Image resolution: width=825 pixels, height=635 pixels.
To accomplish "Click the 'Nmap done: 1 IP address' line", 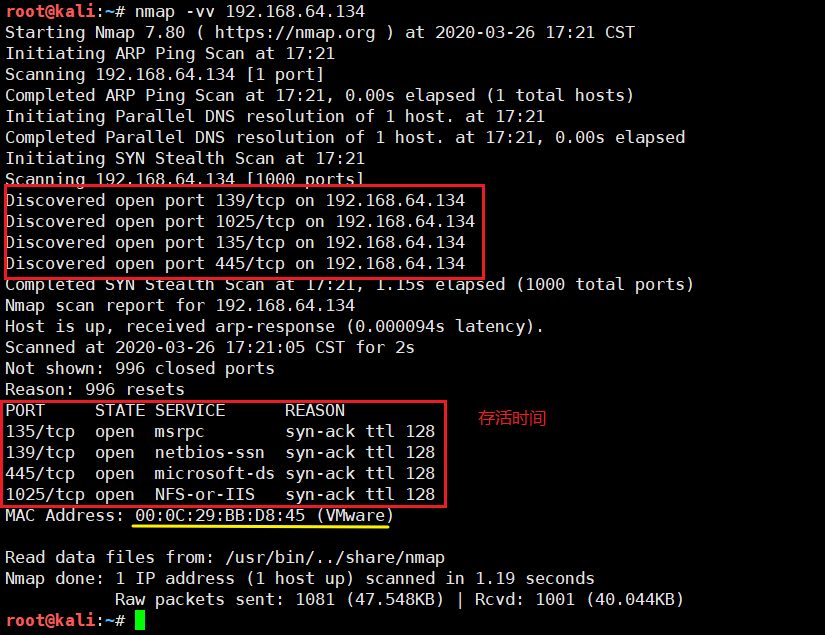I will coord(300,579).
